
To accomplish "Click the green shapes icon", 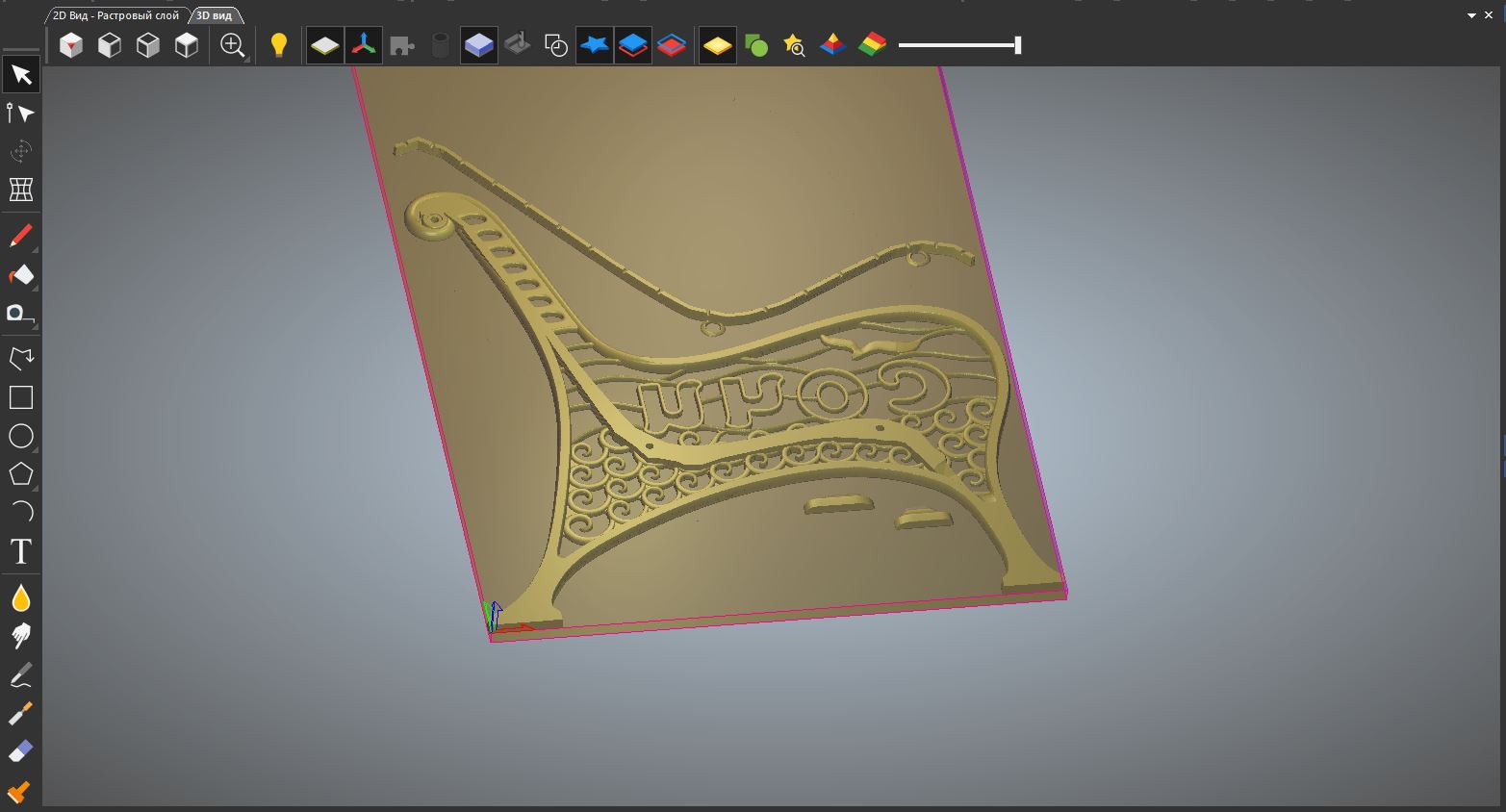I will (x=756, y=45).
